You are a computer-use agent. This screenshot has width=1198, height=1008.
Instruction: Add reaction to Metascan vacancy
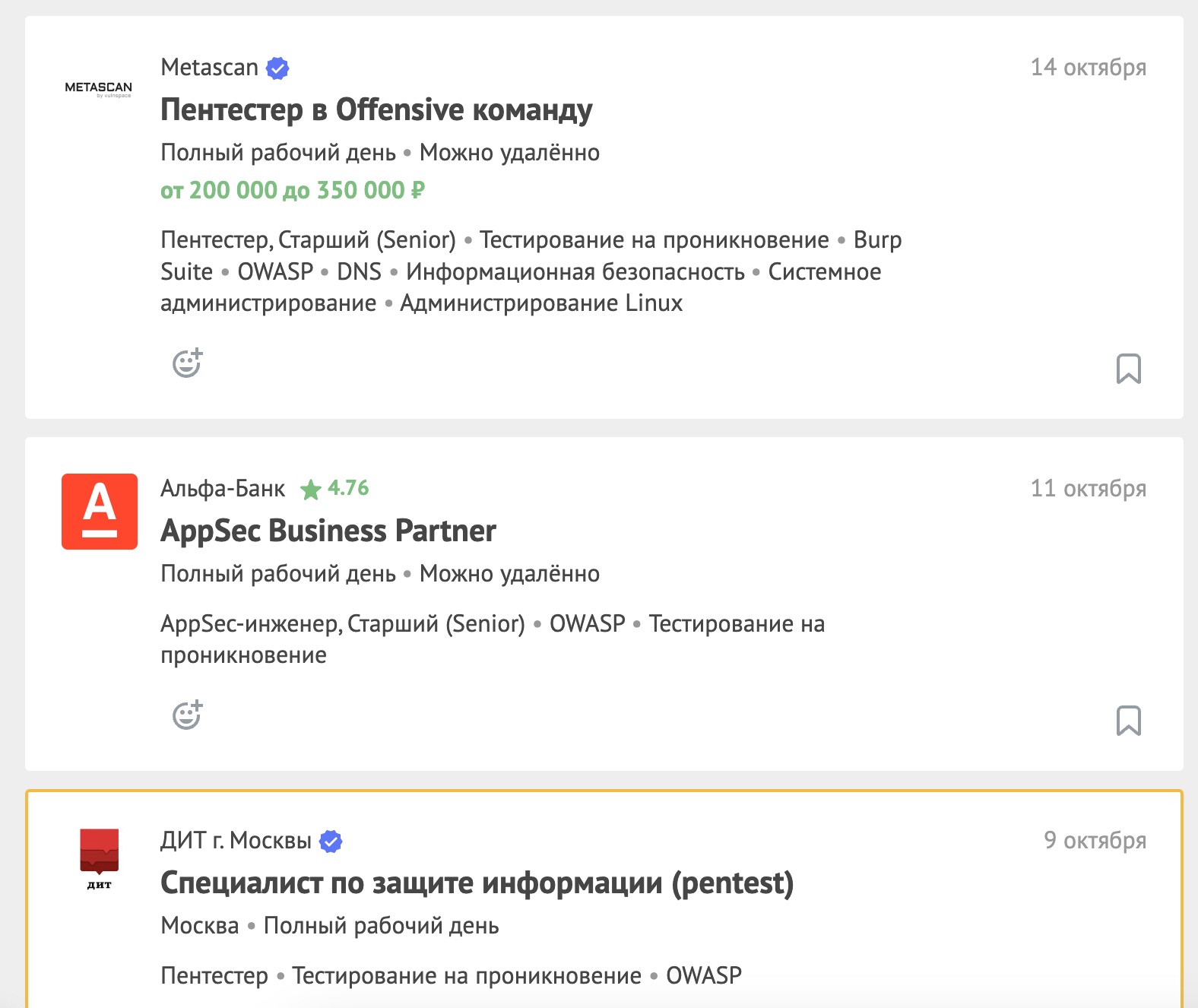187,363
